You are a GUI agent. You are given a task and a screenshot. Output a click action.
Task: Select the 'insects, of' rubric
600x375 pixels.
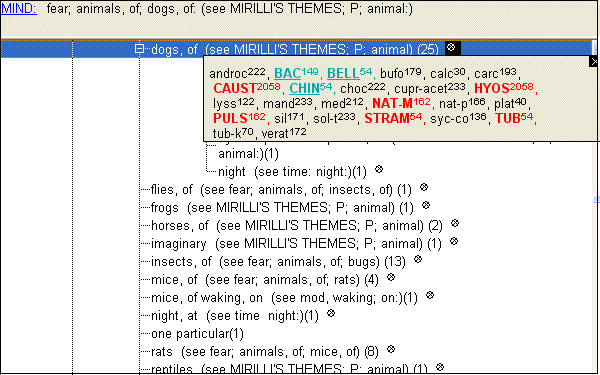[x=278, y=262]
